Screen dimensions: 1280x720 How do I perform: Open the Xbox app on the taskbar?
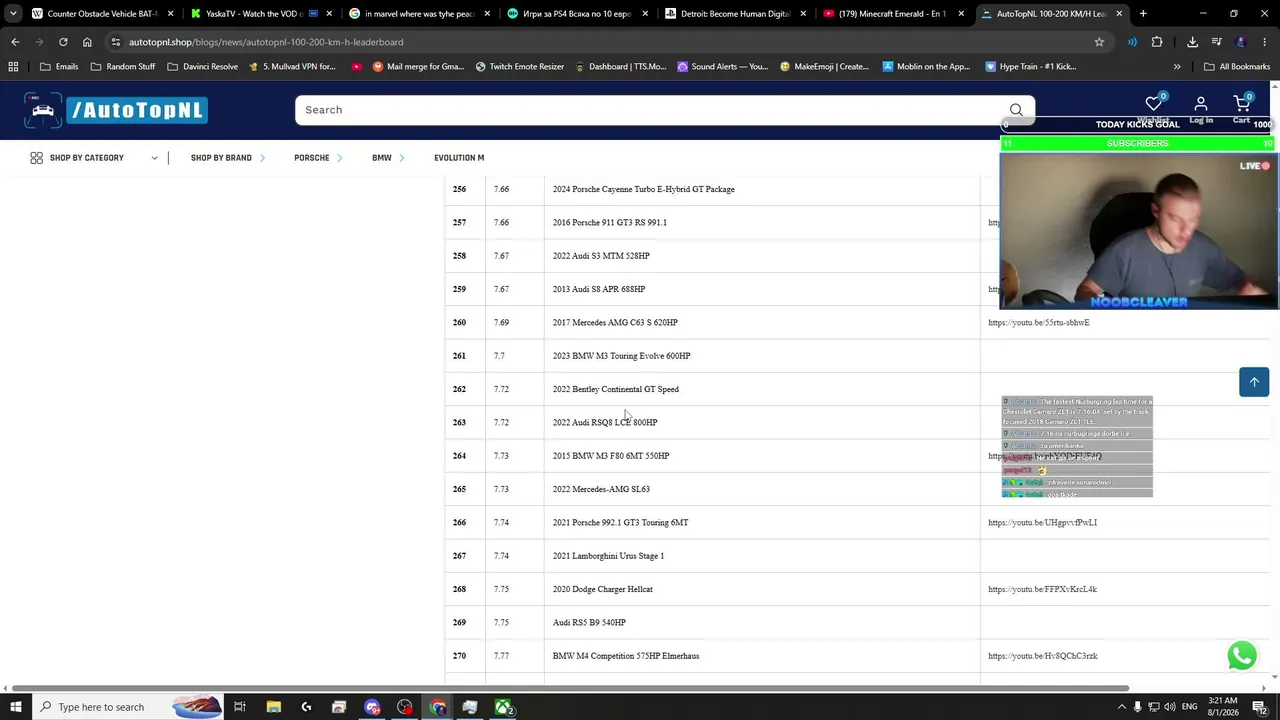503,707
